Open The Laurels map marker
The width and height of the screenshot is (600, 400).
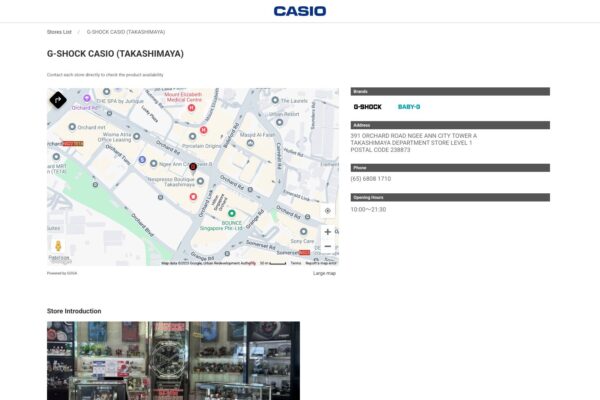click(275, 100)
